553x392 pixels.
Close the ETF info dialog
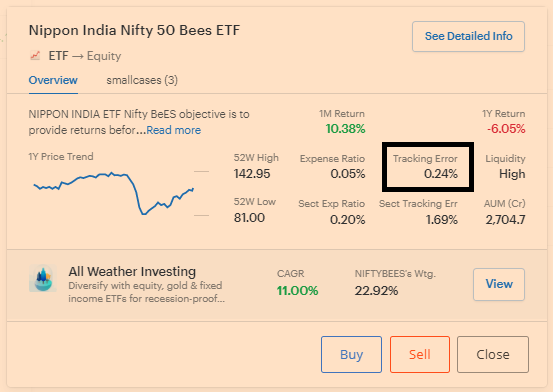pyautogui.click(x=493, y=354)
